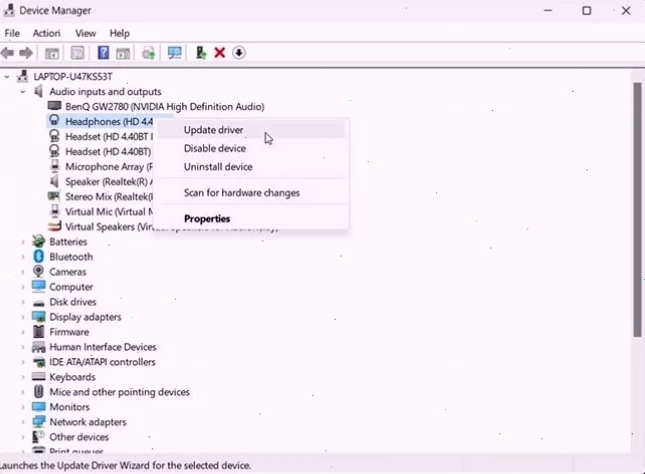
Task: Expand the Bluetooth node arrow
Action: [x=23, y=257]
